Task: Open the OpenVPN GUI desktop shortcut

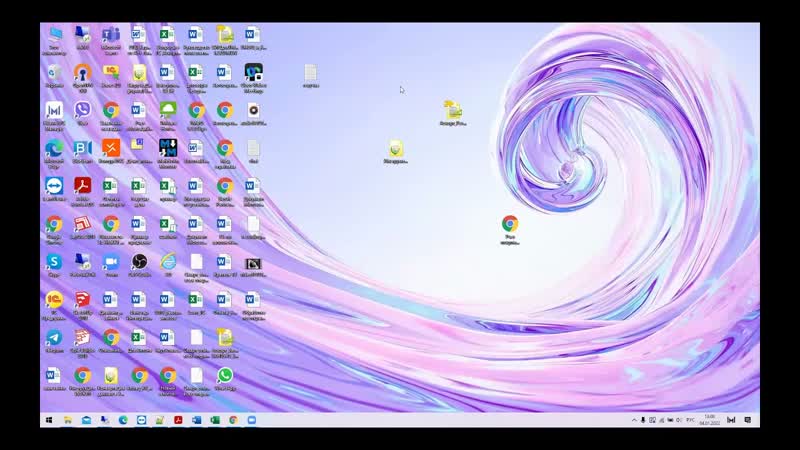Action: coord(82,73)
